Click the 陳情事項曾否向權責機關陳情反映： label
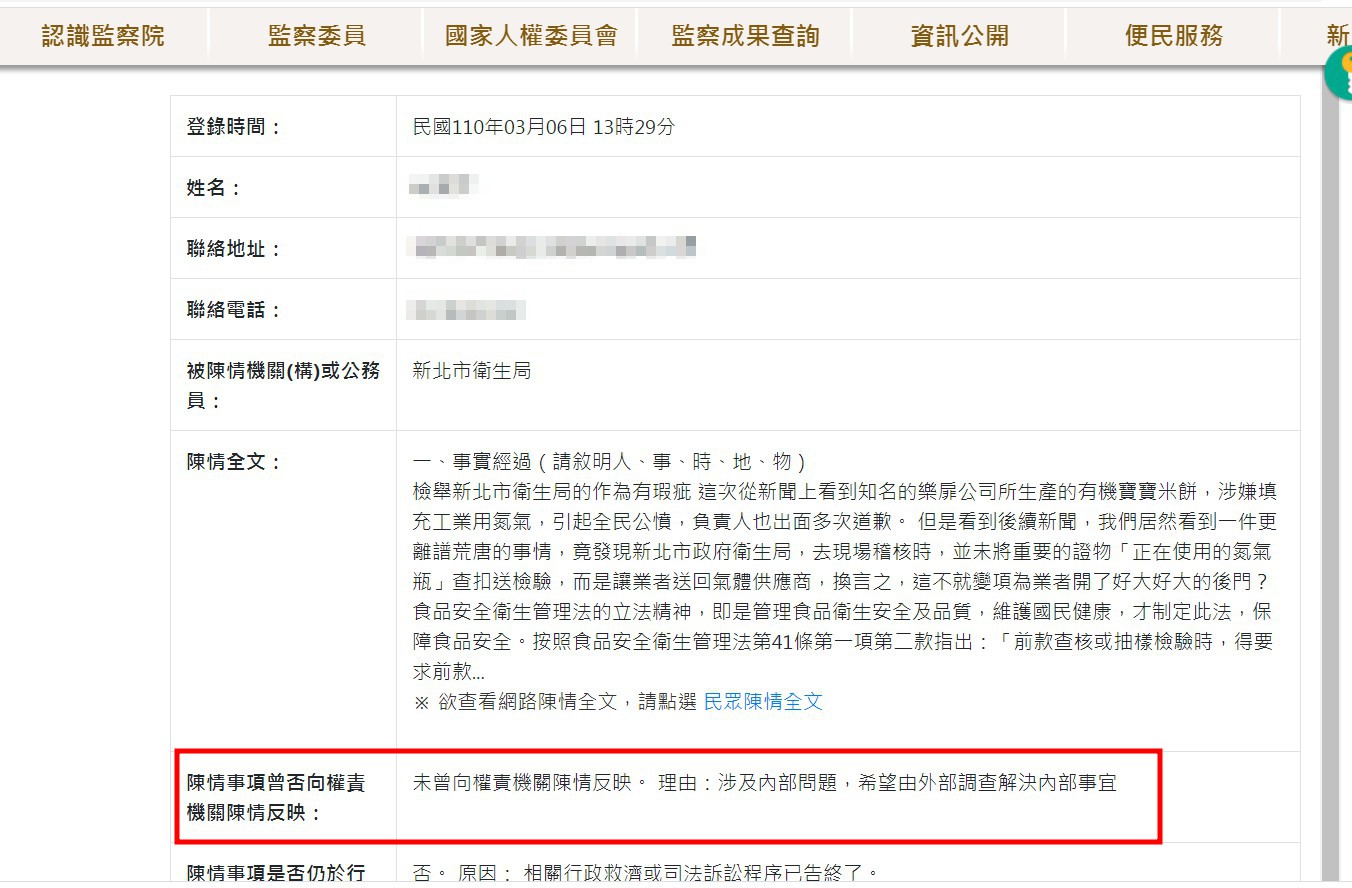The width and height of the screenshot is (1352, 888). [276, 797]
